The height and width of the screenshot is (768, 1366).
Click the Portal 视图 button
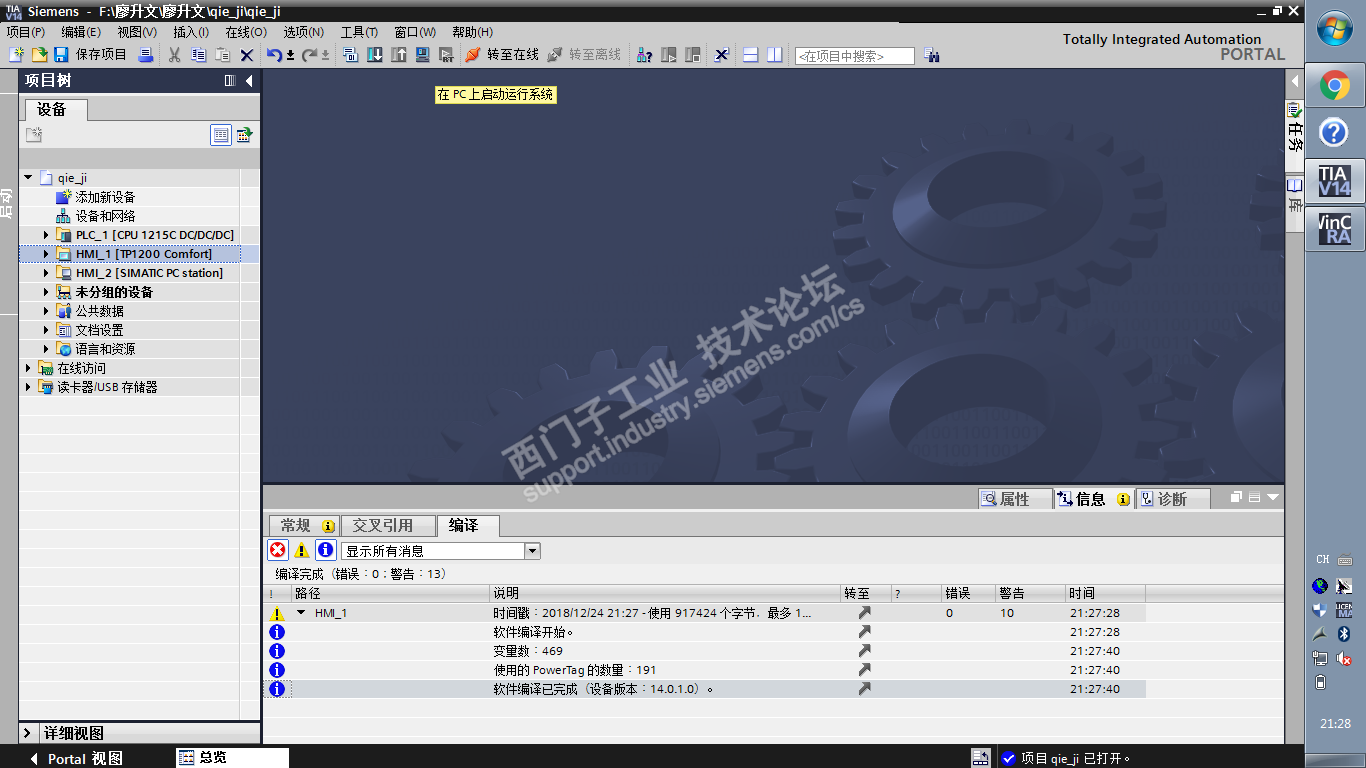pyautogui.click(x=76, y=759)
